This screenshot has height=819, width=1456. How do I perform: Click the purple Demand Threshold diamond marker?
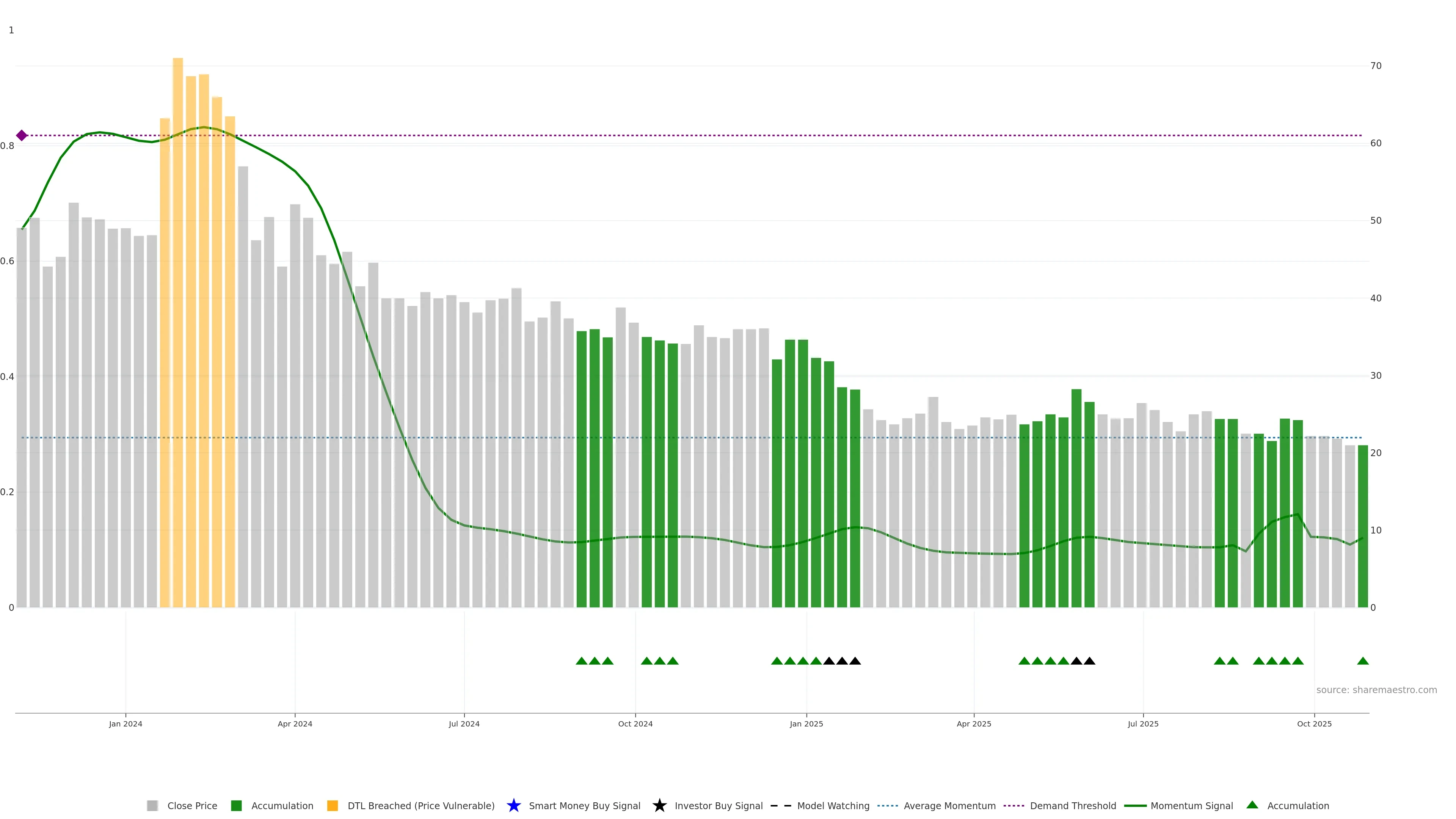[22, 135]
